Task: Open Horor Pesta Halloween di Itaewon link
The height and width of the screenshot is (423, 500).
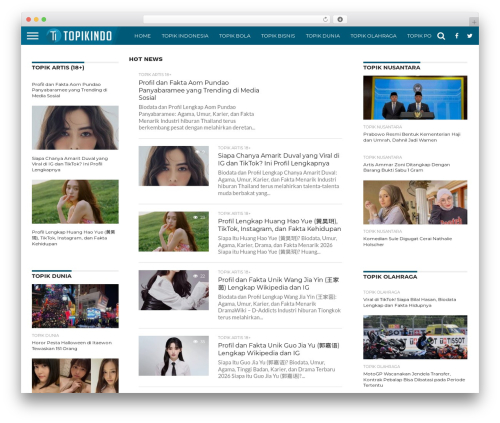Action: pos(72,345)
